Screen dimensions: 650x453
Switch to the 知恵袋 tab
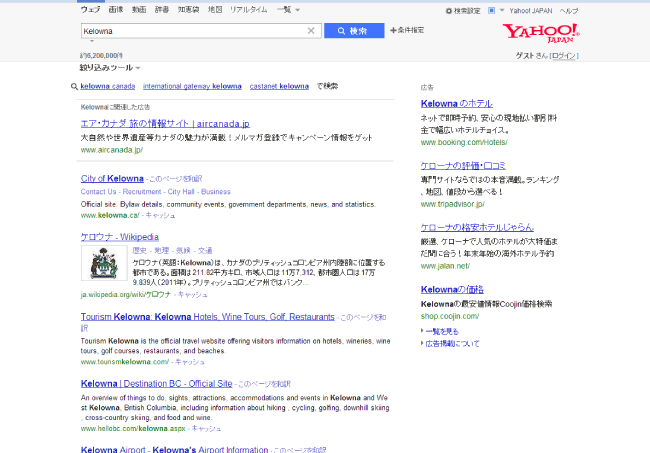point(188,10)
